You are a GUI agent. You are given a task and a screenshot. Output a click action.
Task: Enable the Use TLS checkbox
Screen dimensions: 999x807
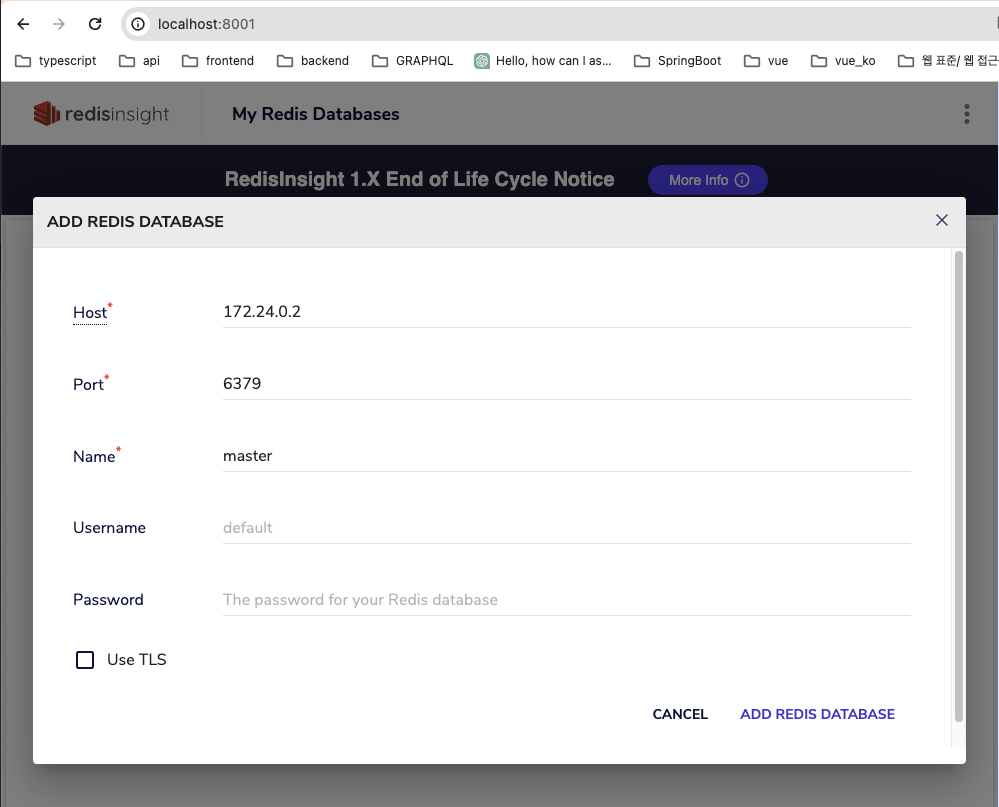[x=85, y=659]
